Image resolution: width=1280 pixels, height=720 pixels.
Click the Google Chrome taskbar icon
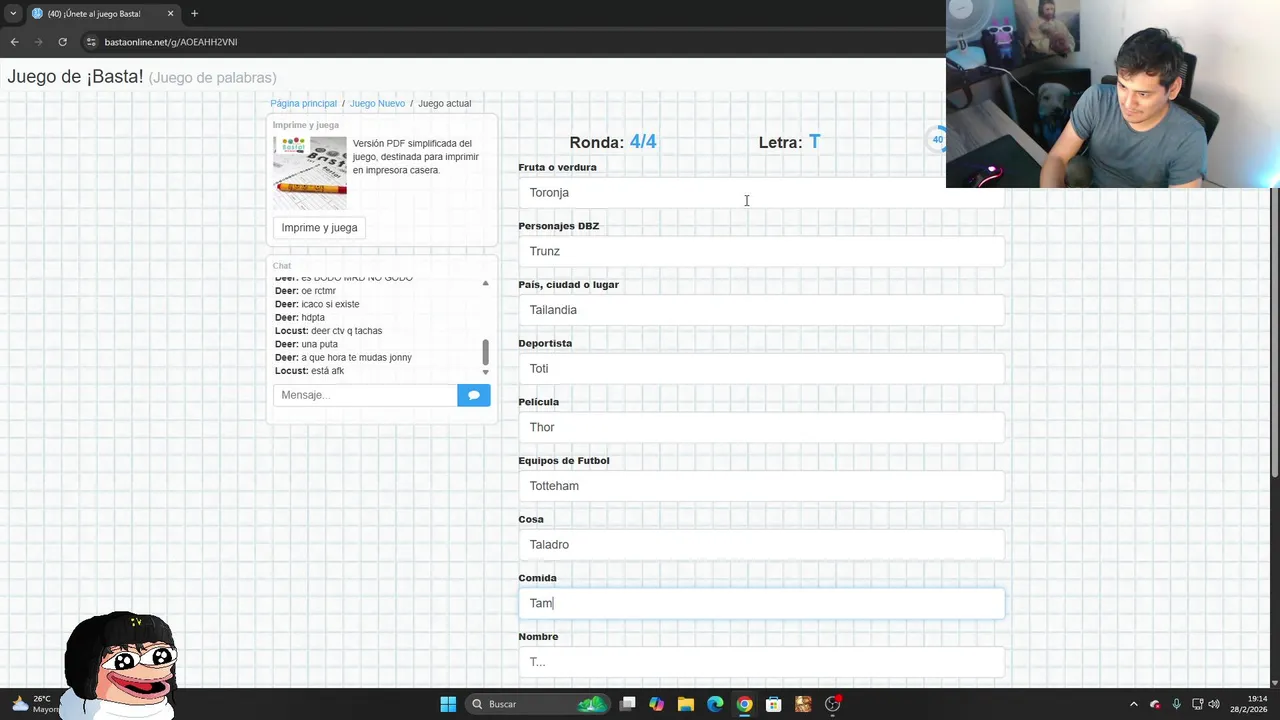(744, 704)
